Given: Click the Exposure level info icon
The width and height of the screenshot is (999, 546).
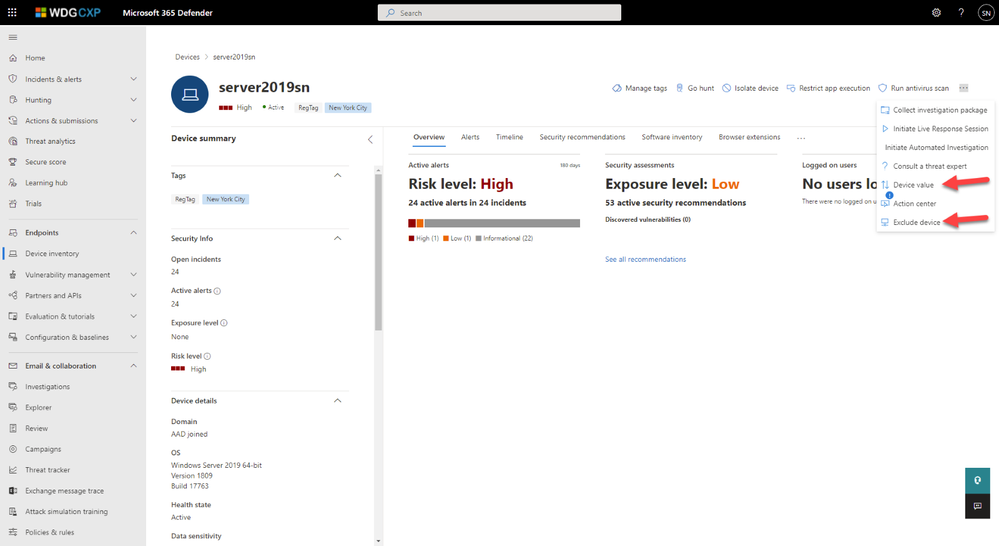Looking at the screenshot, I should click(224, 323).
